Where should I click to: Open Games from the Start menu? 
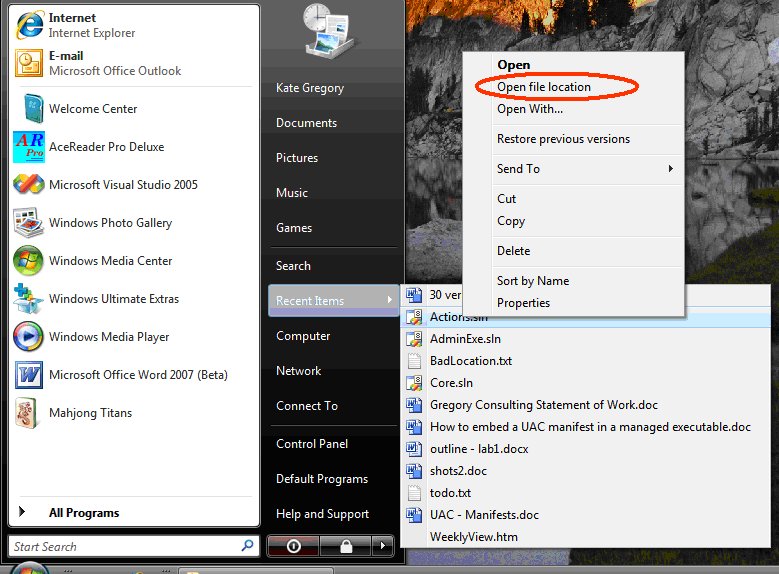294,228
